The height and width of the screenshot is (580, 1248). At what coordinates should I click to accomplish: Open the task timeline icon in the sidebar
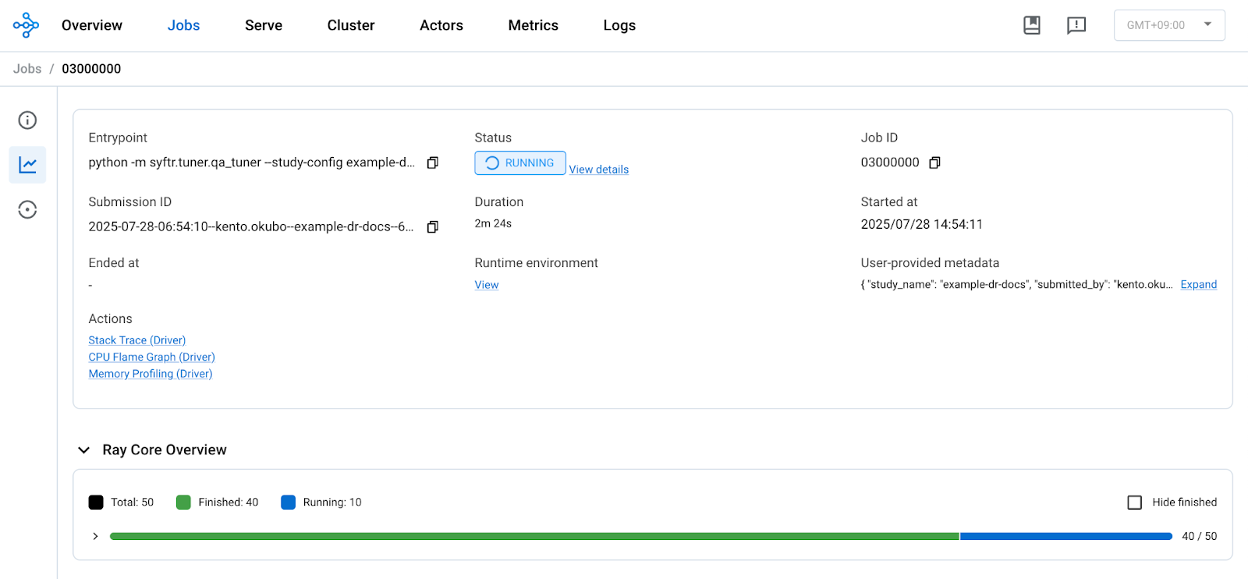[x=27, y=209]
